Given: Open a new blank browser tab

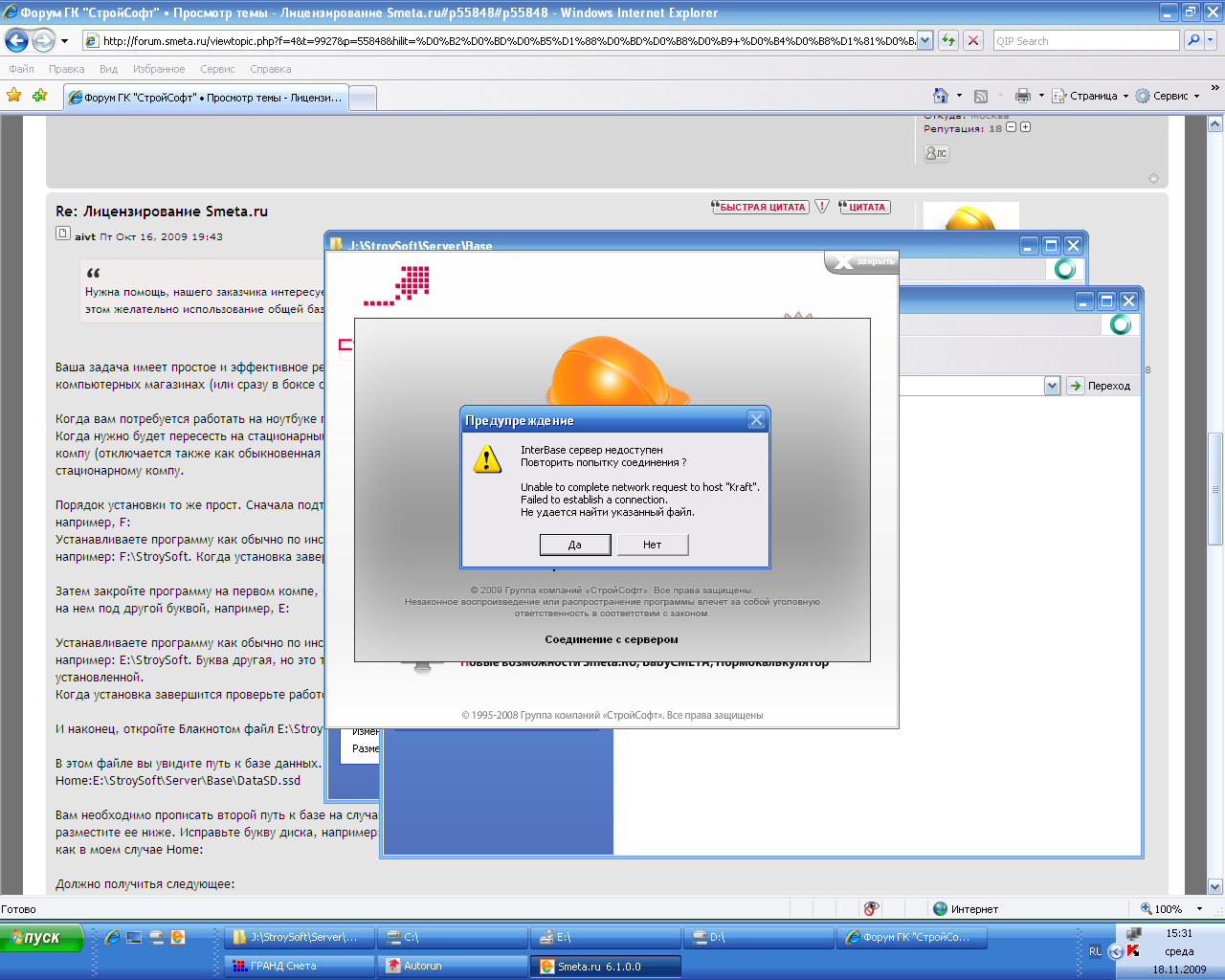Looking at the screenshot, I should point(363,98).
